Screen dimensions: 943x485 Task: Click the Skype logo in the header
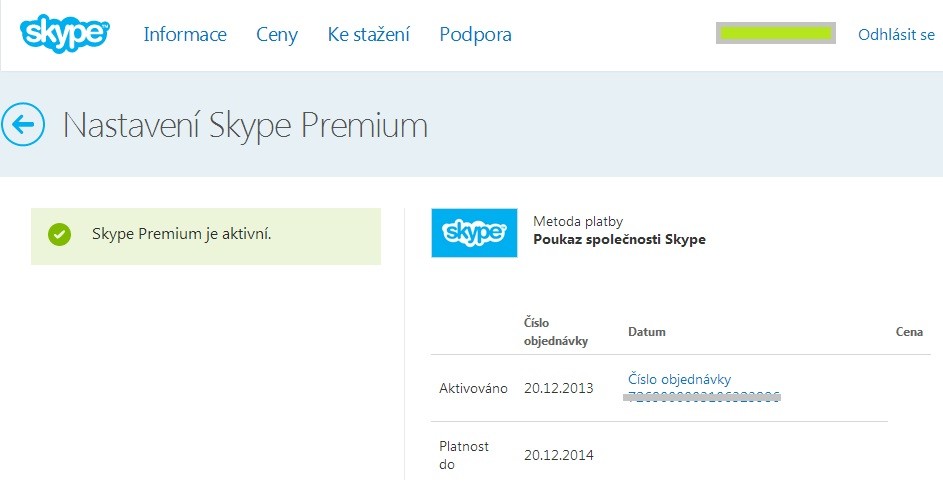64,34
